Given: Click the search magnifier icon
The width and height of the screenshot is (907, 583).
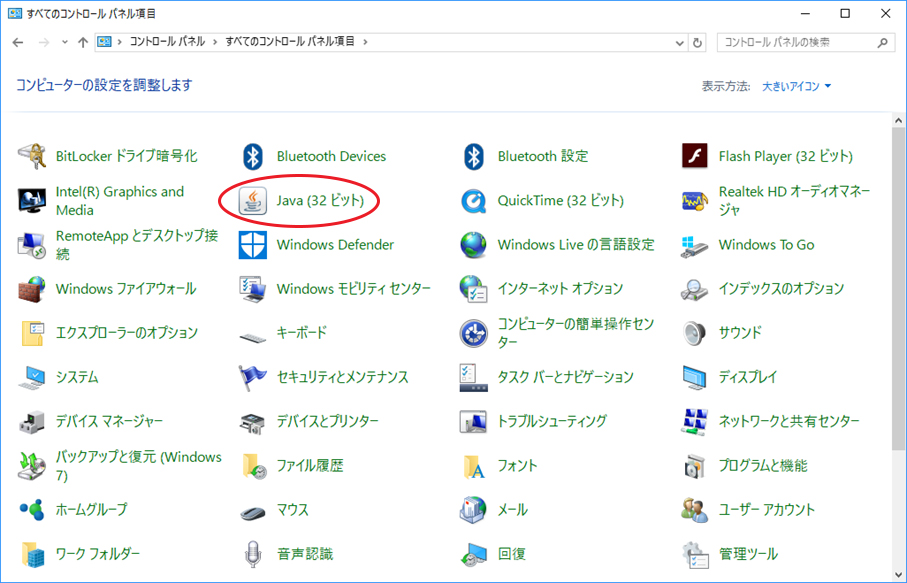Looking at the screenshot, I should pos(882,42).
